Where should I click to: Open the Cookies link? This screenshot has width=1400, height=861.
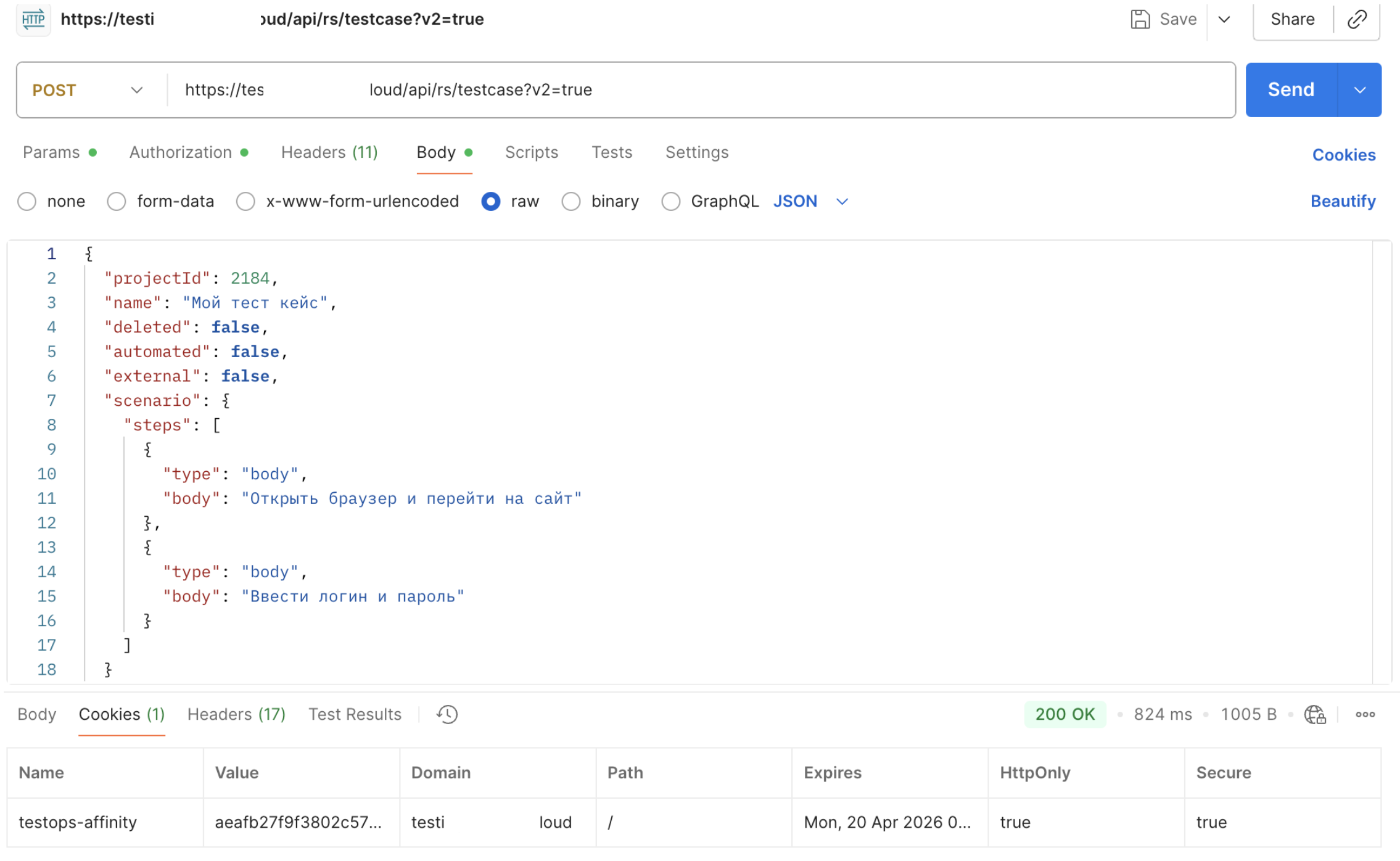pyautogui.click(x=1343, y=155)
